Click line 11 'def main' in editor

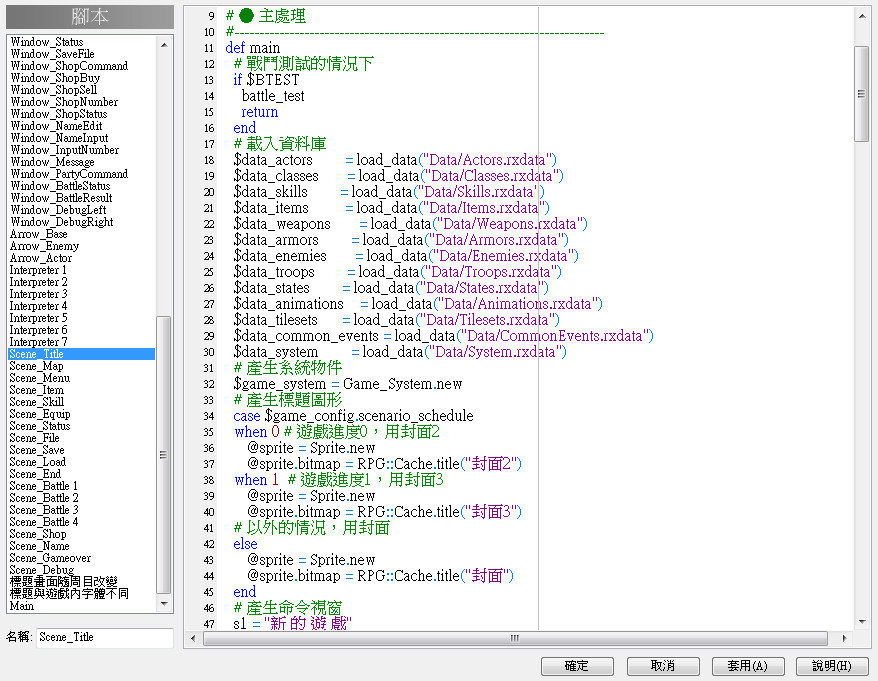pyautogui.click(x=253, y=48)
